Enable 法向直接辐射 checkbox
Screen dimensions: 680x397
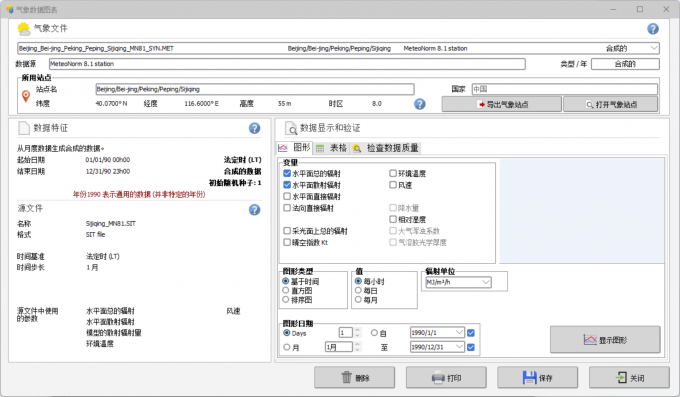pos(287,208)
